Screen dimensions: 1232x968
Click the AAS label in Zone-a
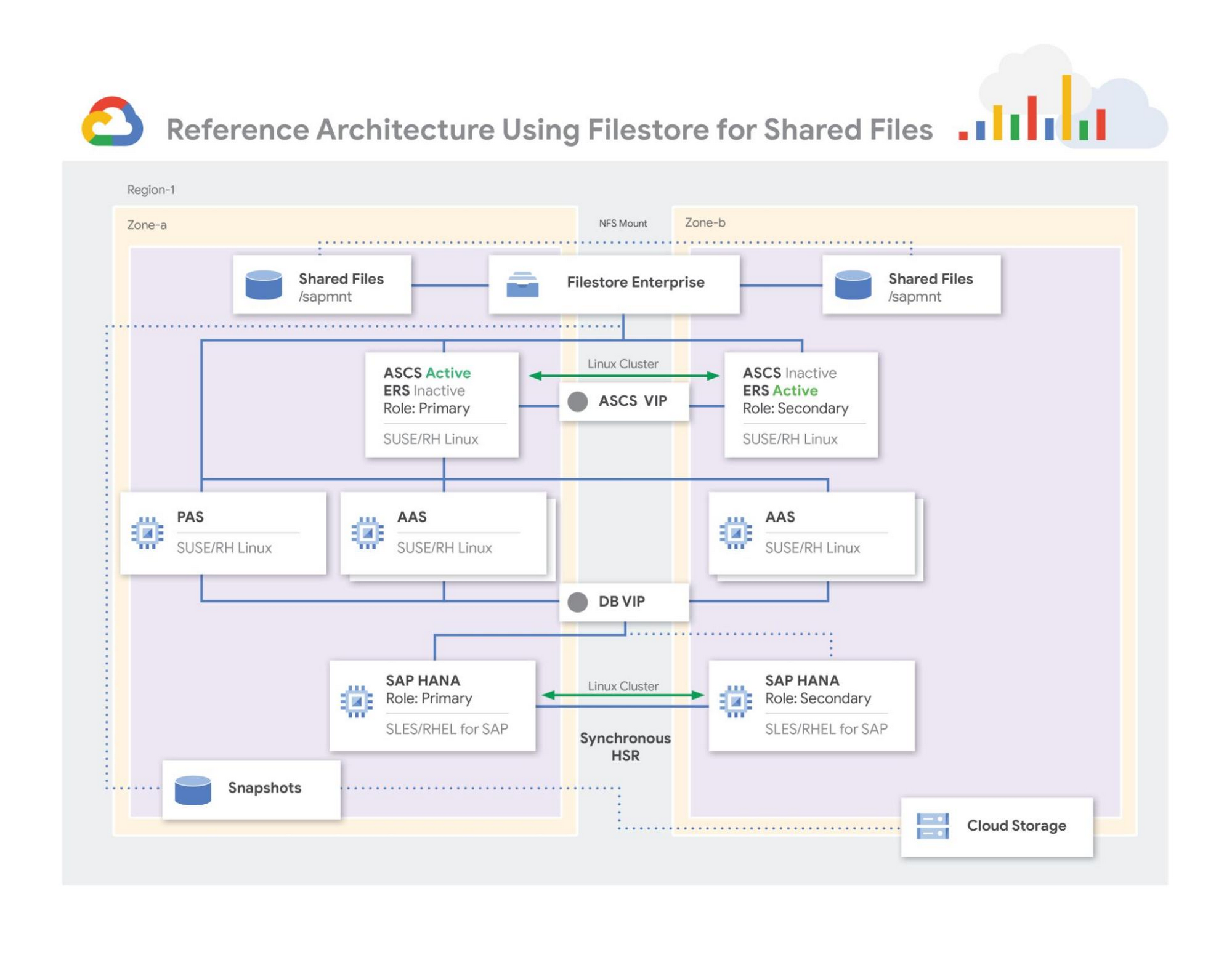(x=412, y=517)
